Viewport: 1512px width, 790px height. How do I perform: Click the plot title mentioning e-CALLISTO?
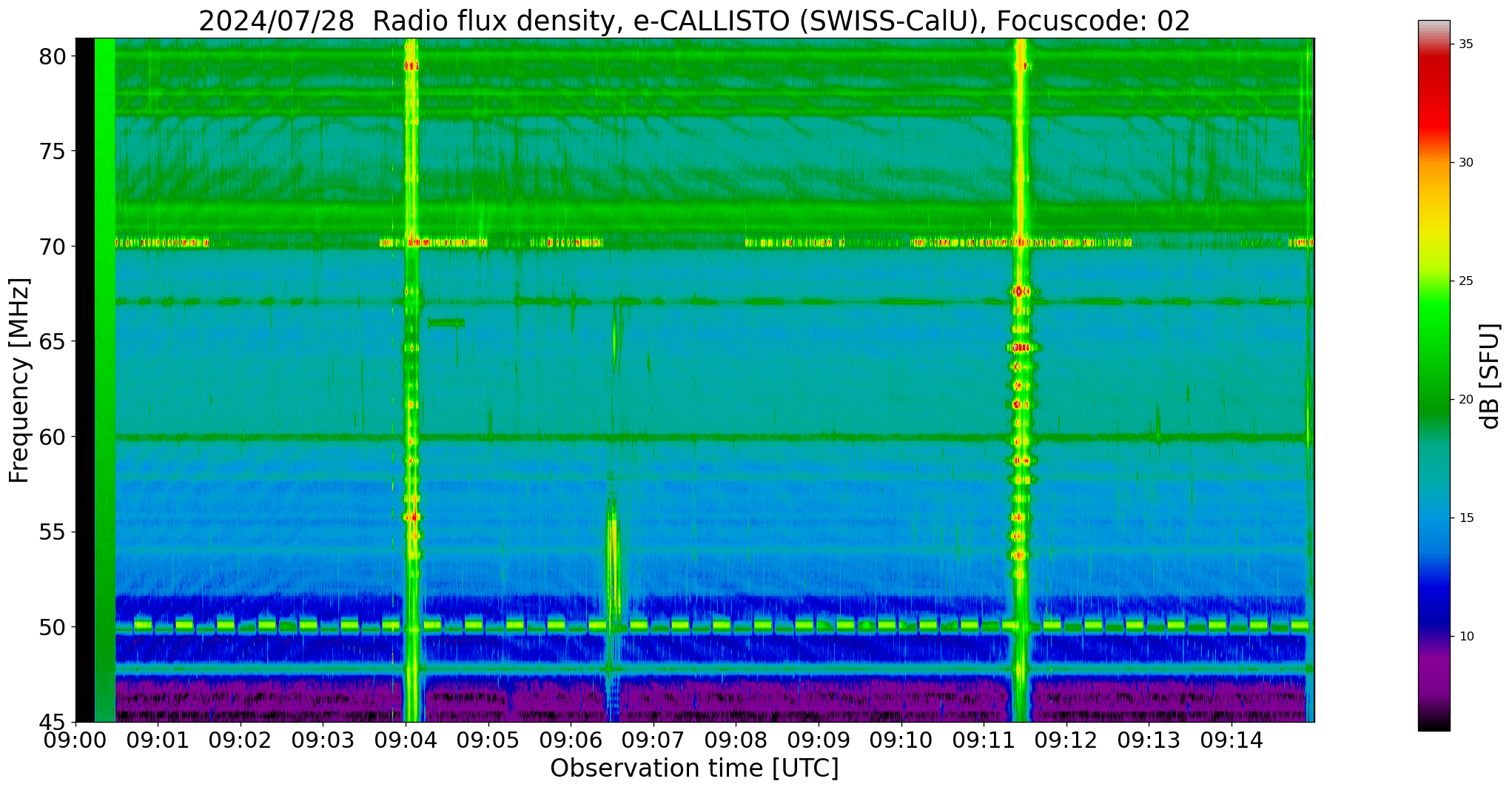click(693, 21)
